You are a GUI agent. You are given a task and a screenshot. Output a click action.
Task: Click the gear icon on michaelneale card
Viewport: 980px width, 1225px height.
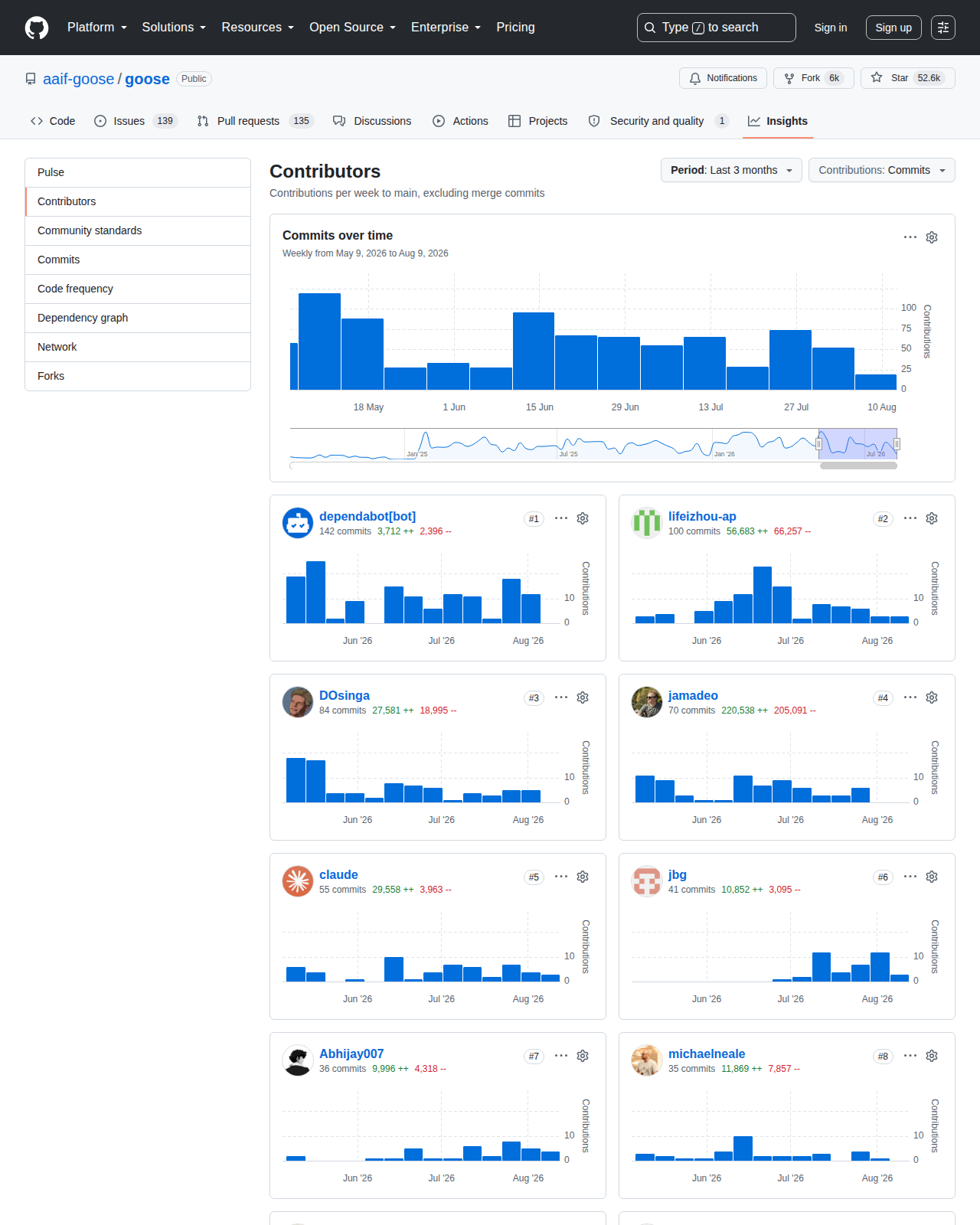932,1056
